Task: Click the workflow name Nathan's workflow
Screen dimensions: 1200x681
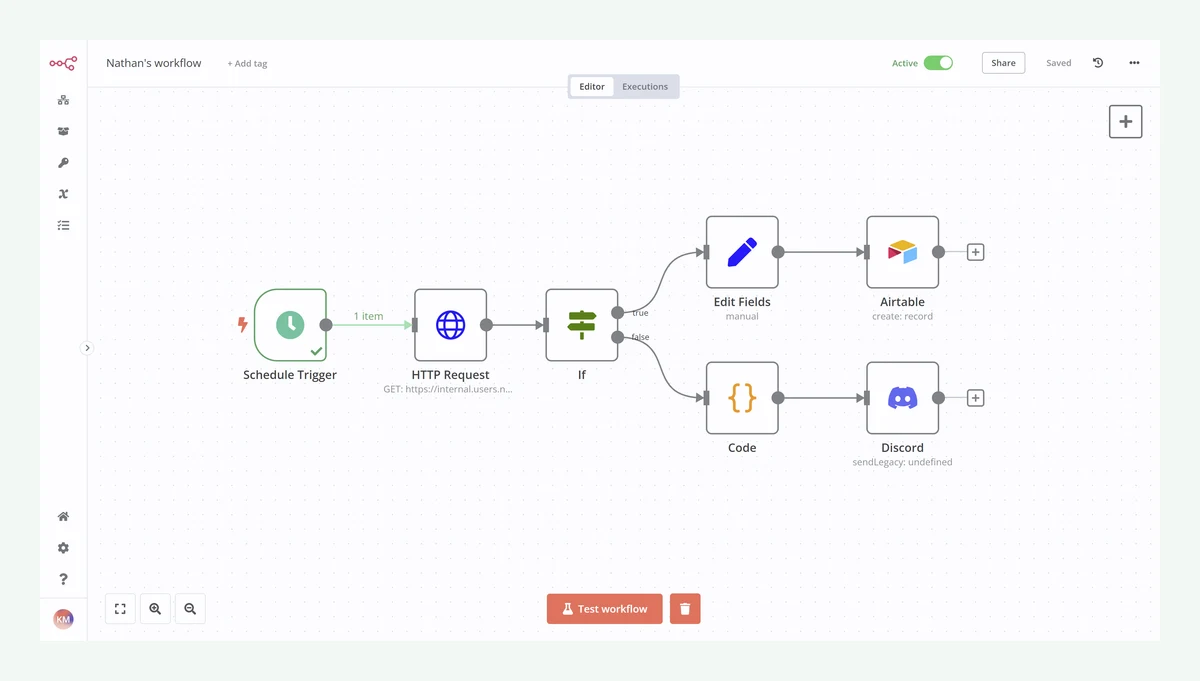Action: click(x=154, y=63)
